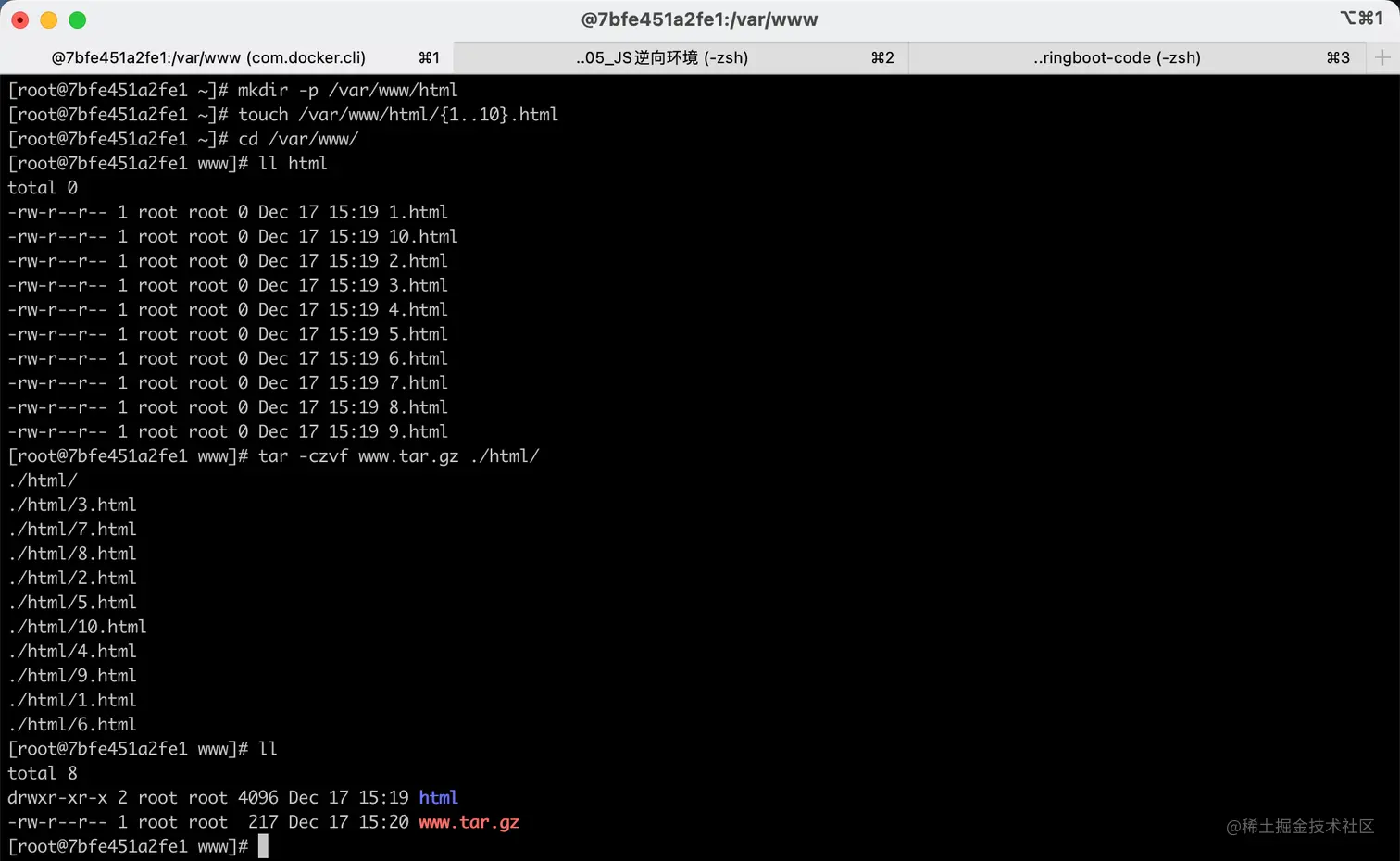Click the 'mkdir -p /var/www/html' command line
Image resolution: width=1400 pixels, height=861 pixels.
point(232,90)
